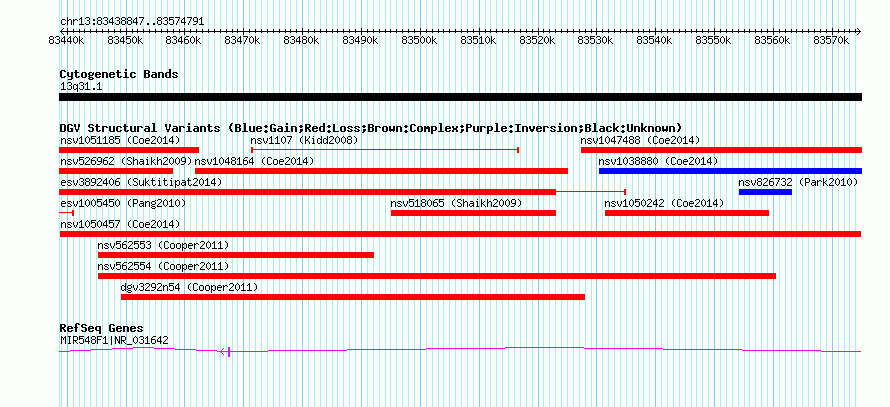Click the 83460k ruler tick label
The height and width of the screenshot is (407, 890).
184,40
